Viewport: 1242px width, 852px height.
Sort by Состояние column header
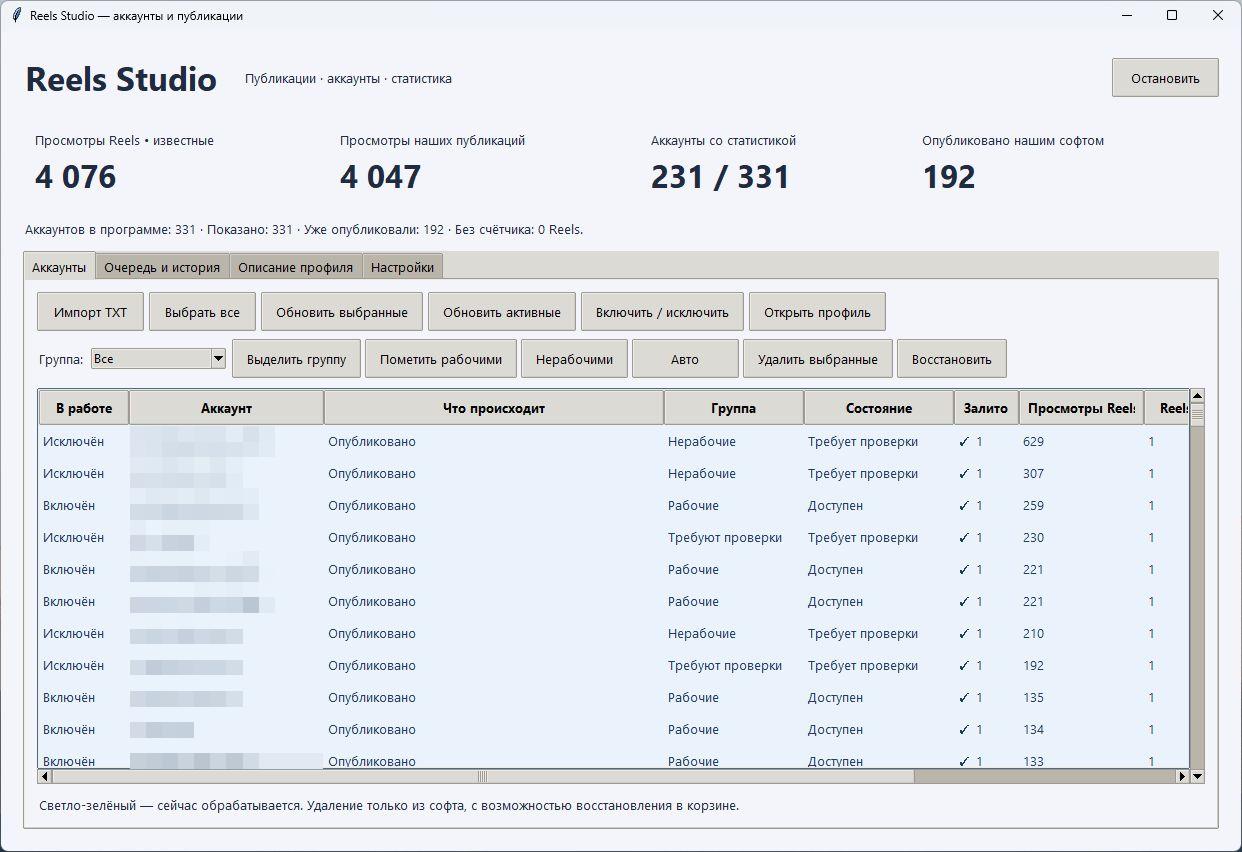(x=879, y=408)
